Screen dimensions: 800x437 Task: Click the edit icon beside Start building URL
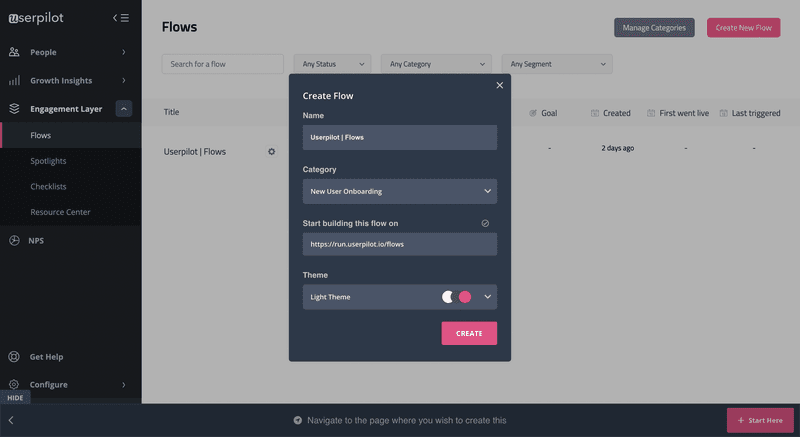(485, 223)
